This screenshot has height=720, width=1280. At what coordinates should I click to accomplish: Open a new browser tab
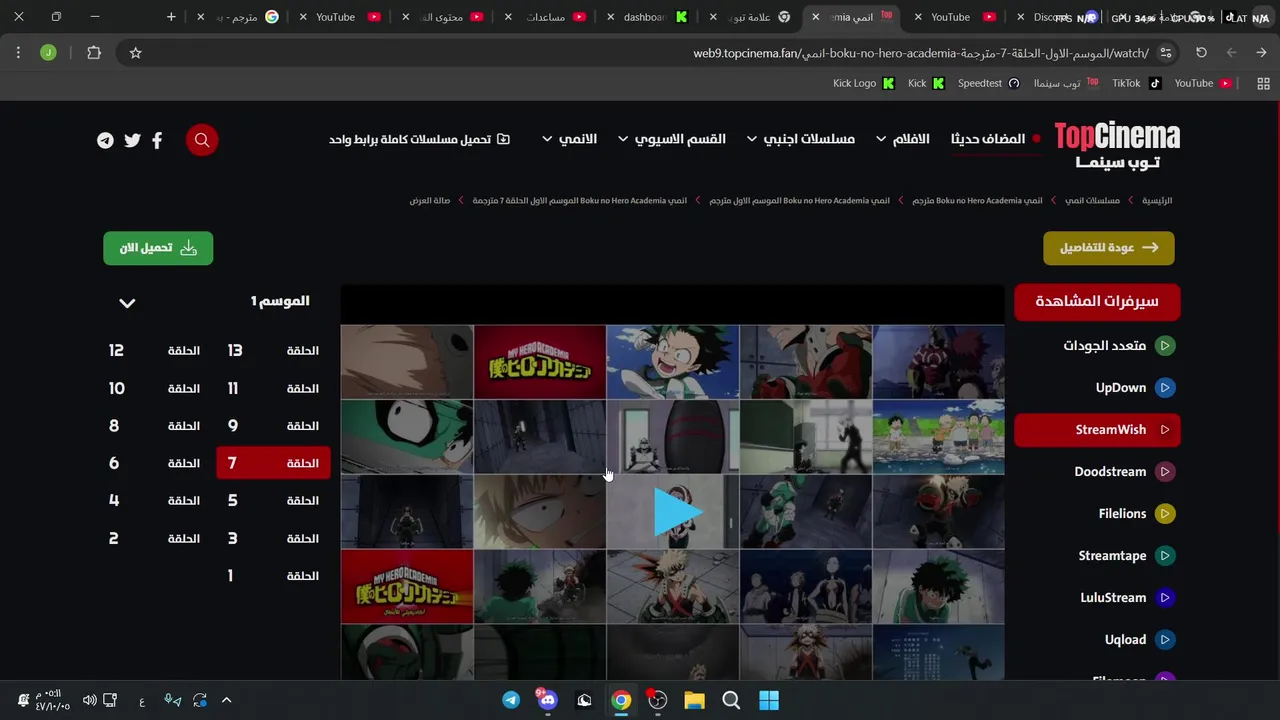(171, 17)
